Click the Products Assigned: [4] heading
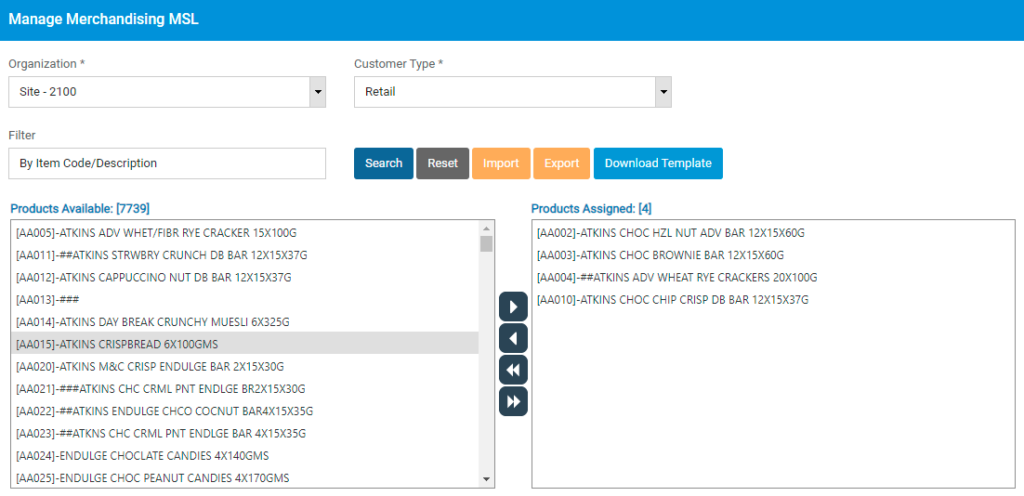This screenshot has height=496, width=1024. tap(591, 209)
